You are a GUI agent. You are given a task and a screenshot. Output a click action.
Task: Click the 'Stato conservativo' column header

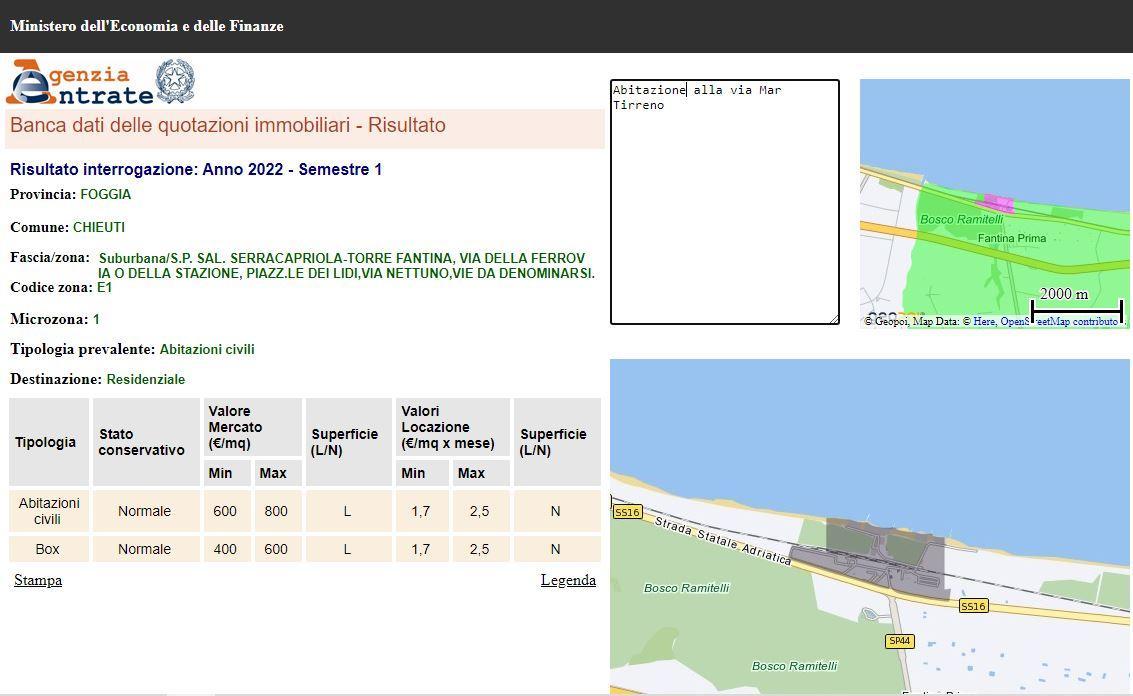pos(146,442)
